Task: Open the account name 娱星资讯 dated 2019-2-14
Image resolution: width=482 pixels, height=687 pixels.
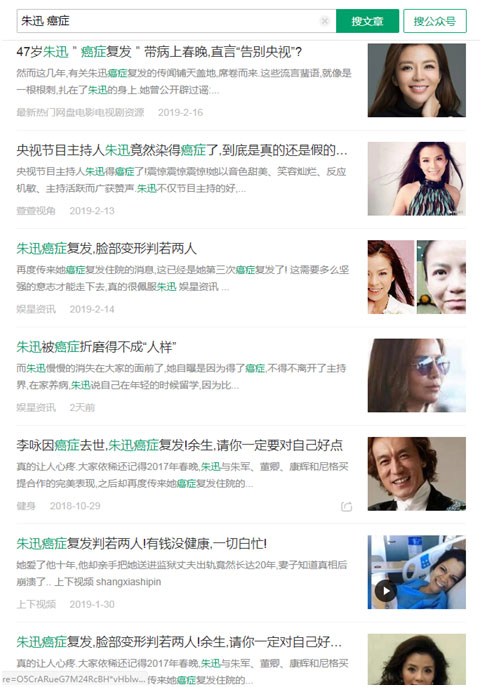Action: click(x=36, y=309)
